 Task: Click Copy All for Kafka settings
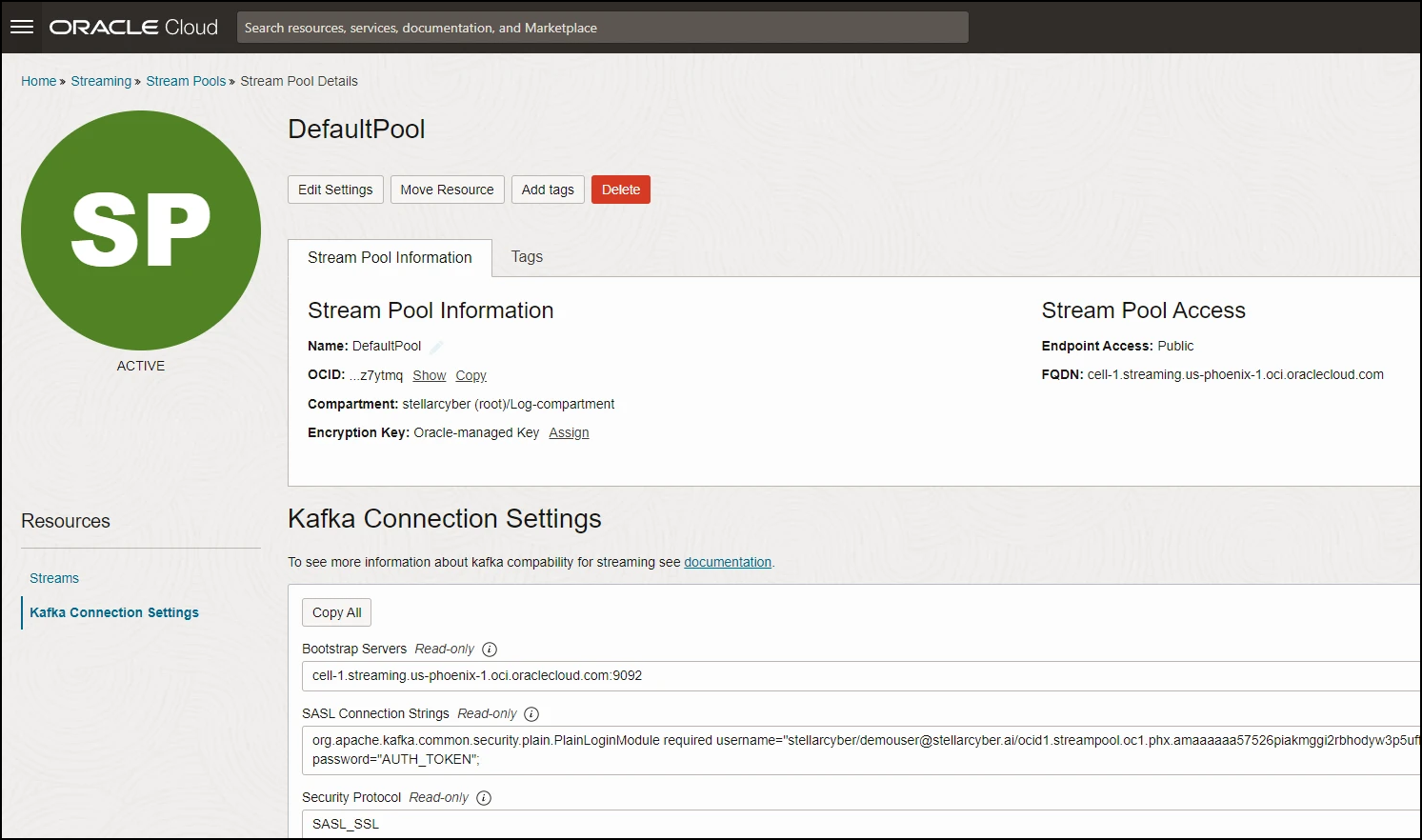(x=336, y=612)
